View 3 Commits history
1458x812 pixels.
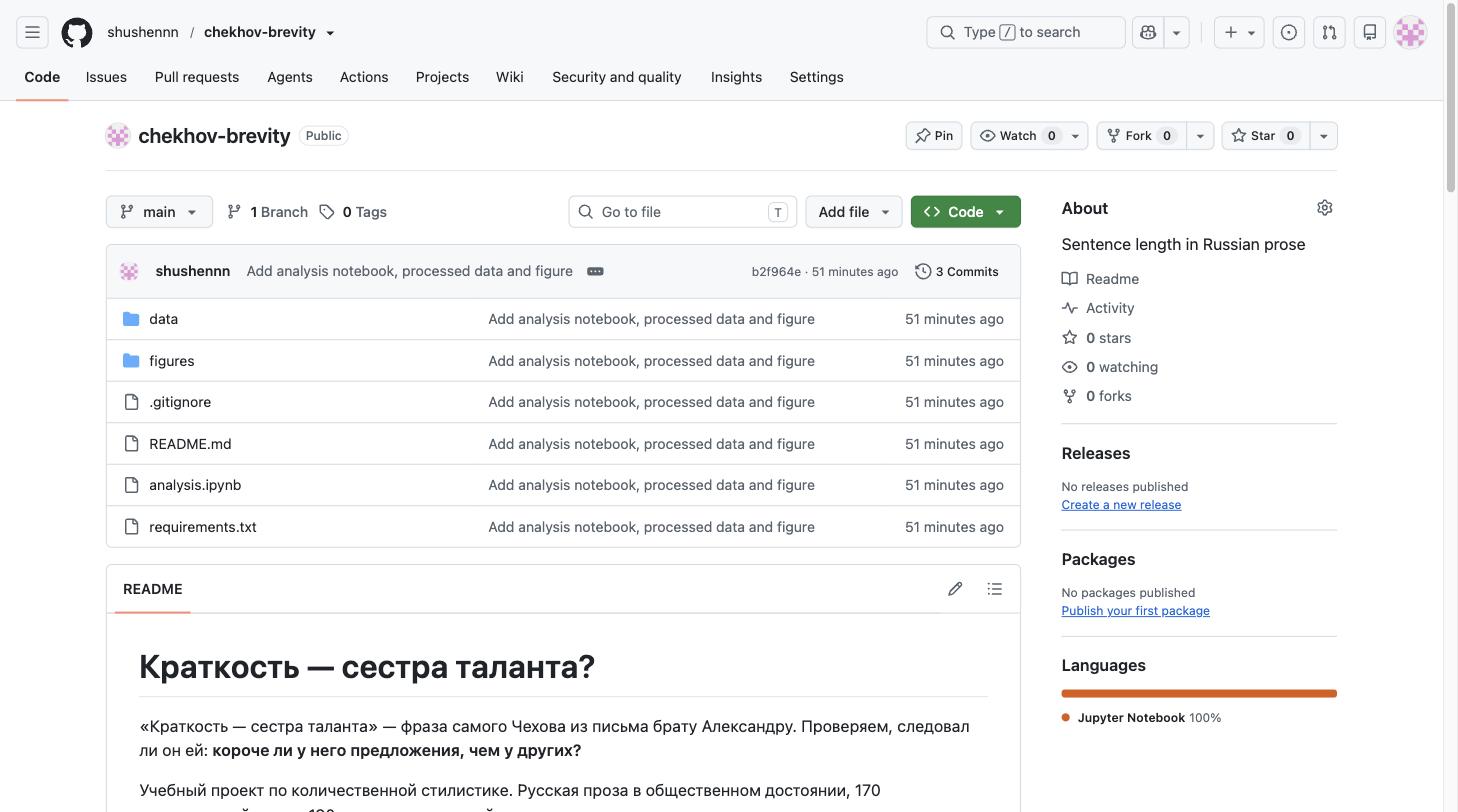pyautogui.click(x=957, y=271)
